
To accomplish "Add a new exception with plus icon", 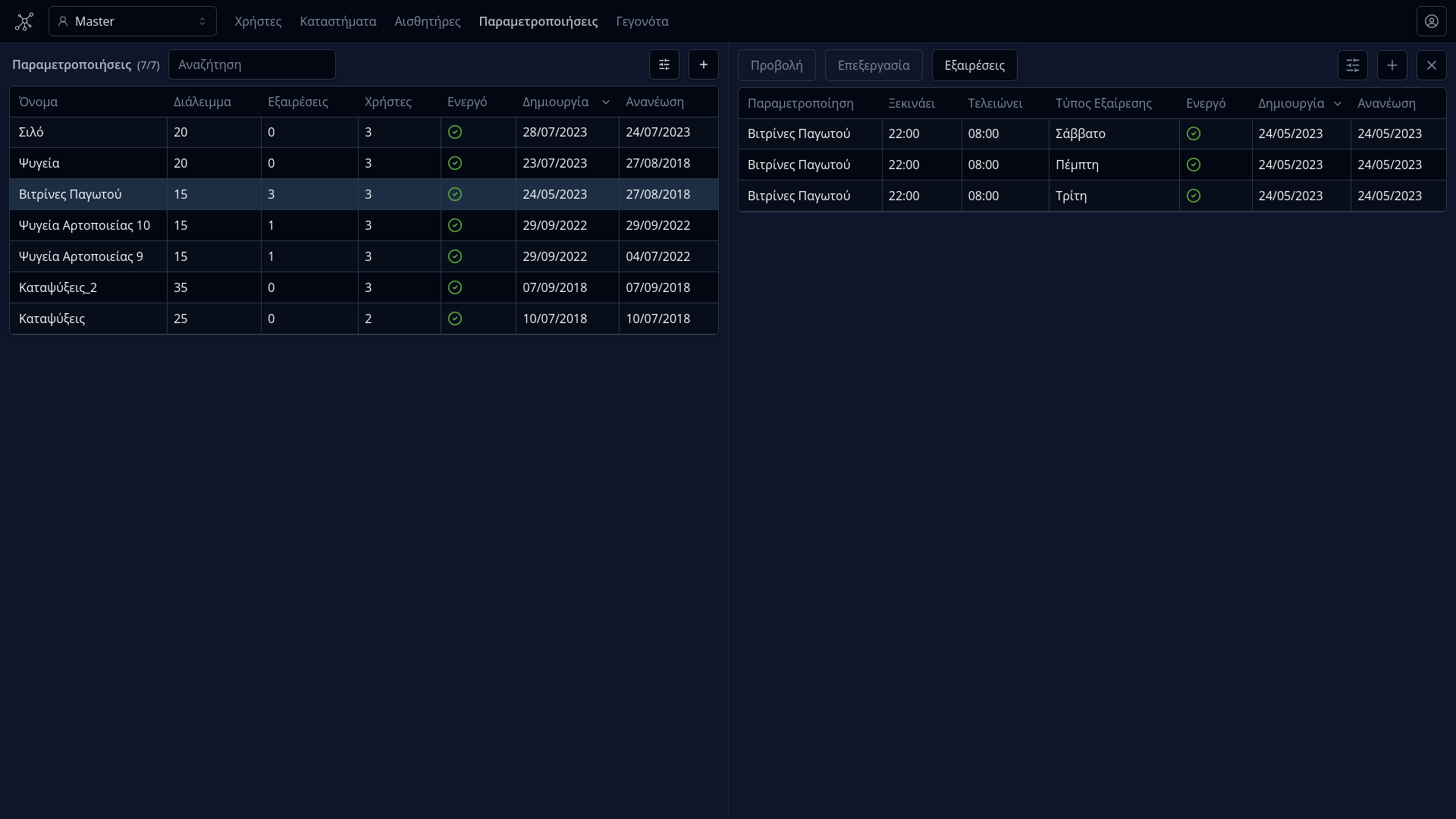I will pos(1392,65).
